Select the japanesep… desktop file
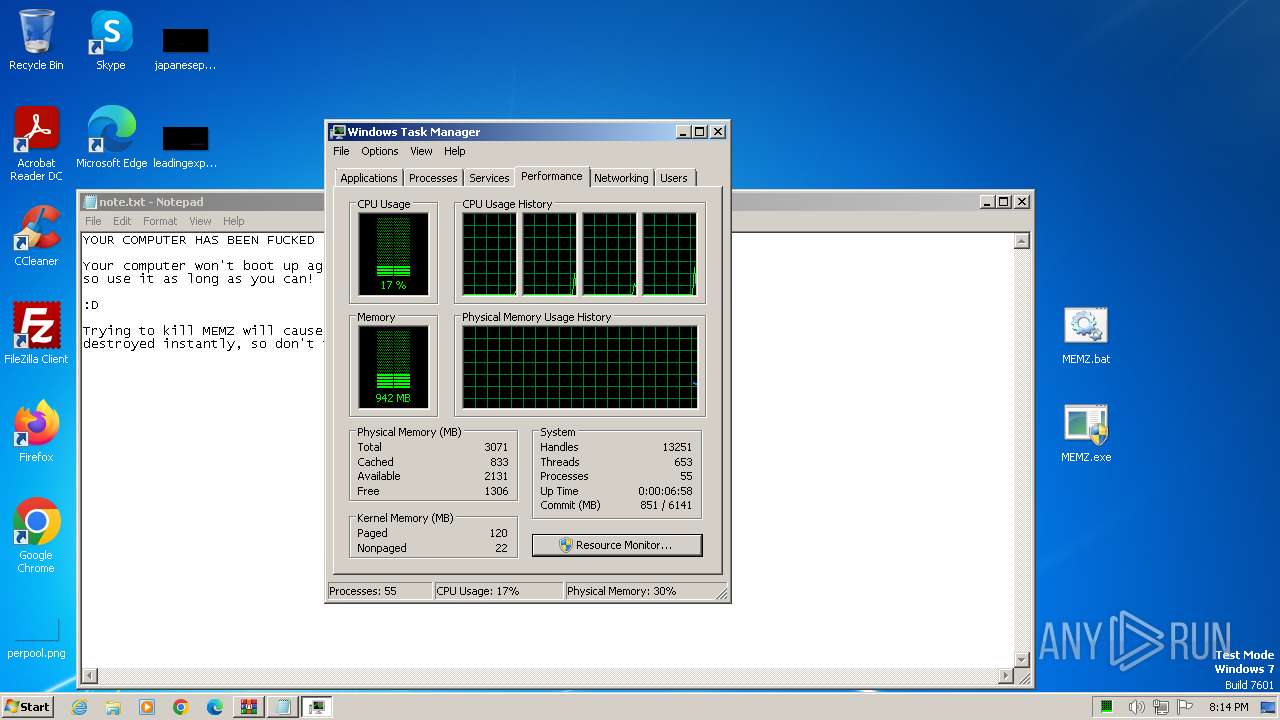 185,48
